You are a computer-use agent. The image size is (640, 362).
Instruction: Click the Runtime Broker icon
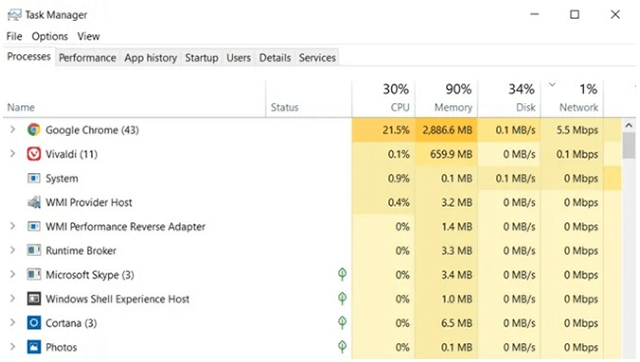point(34,250)
